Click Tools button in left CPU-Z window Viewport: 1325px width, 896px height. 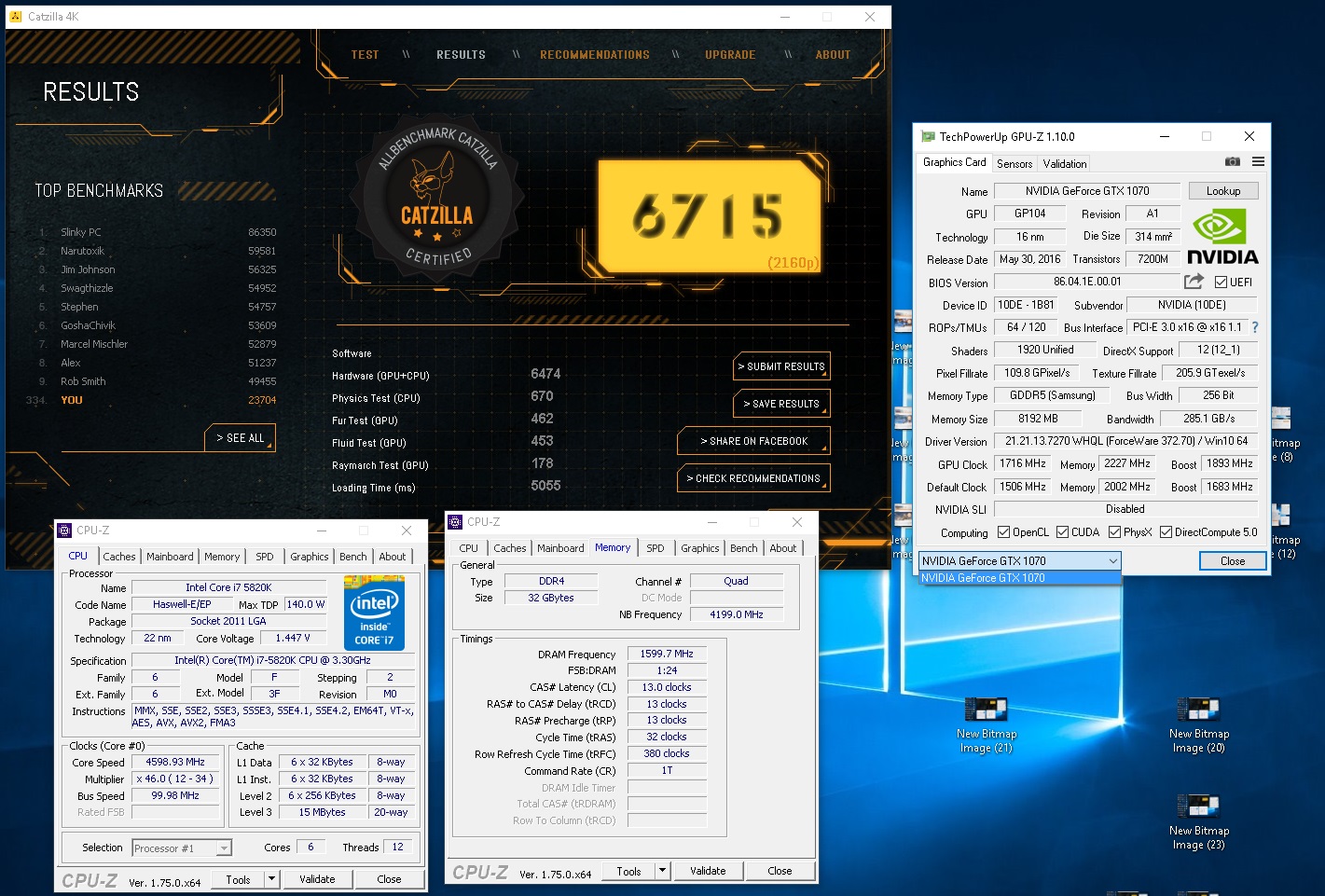pos(238,879)
